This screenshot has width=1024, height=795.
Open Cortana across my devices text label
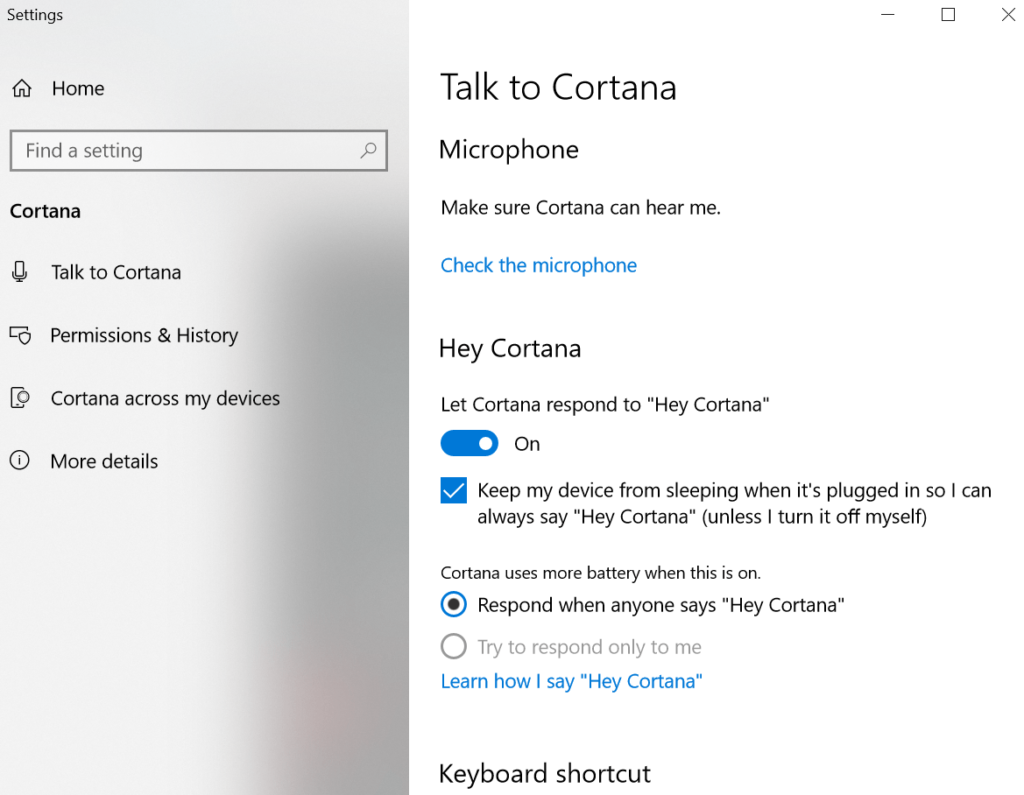click(x=165, y=398)
